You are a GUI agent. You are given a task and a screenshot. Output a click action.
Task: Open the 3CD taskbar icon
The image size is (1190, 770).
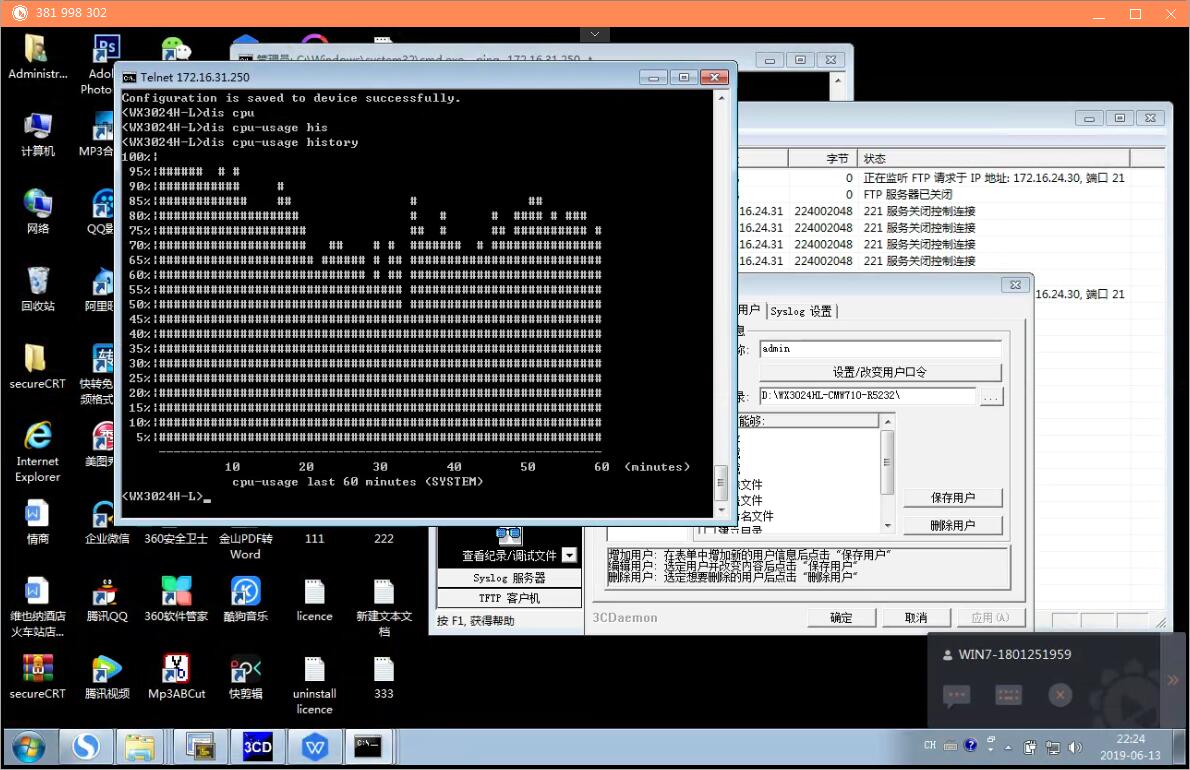pyautogui.click(x=257, y=747)
